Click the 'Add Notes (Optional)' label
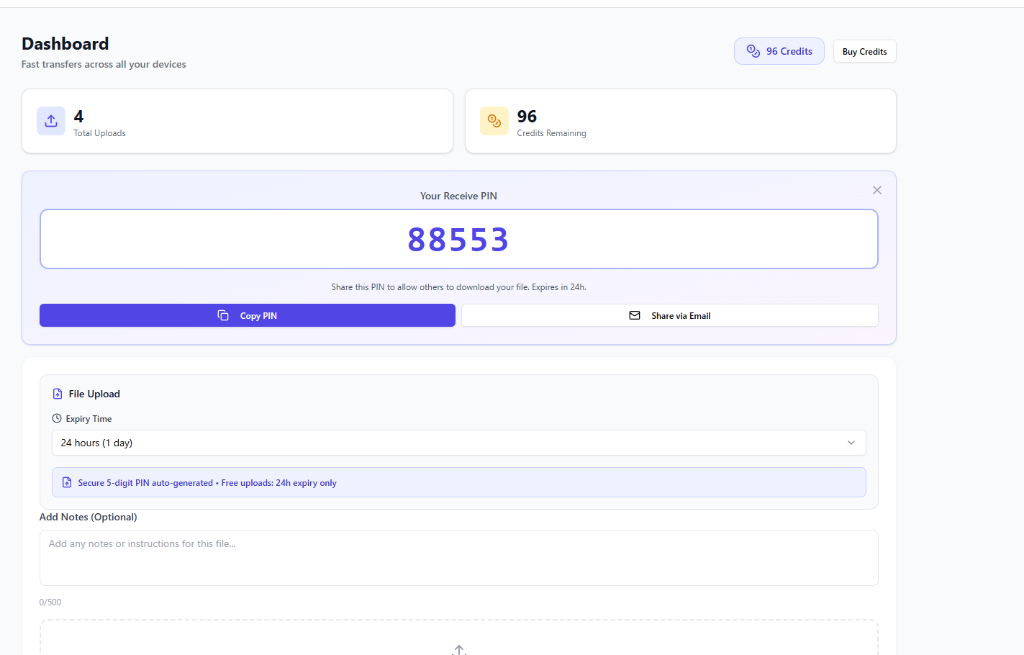The image size is (1024, 655). (x=88, y=517)
